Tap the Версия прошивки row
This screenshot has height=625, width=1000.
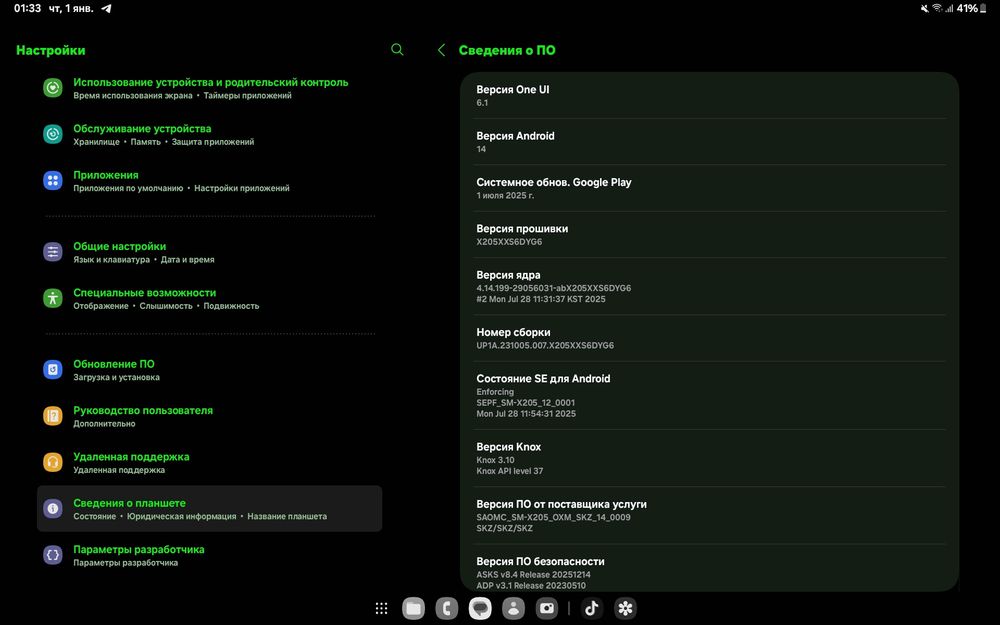coord(709,235)
